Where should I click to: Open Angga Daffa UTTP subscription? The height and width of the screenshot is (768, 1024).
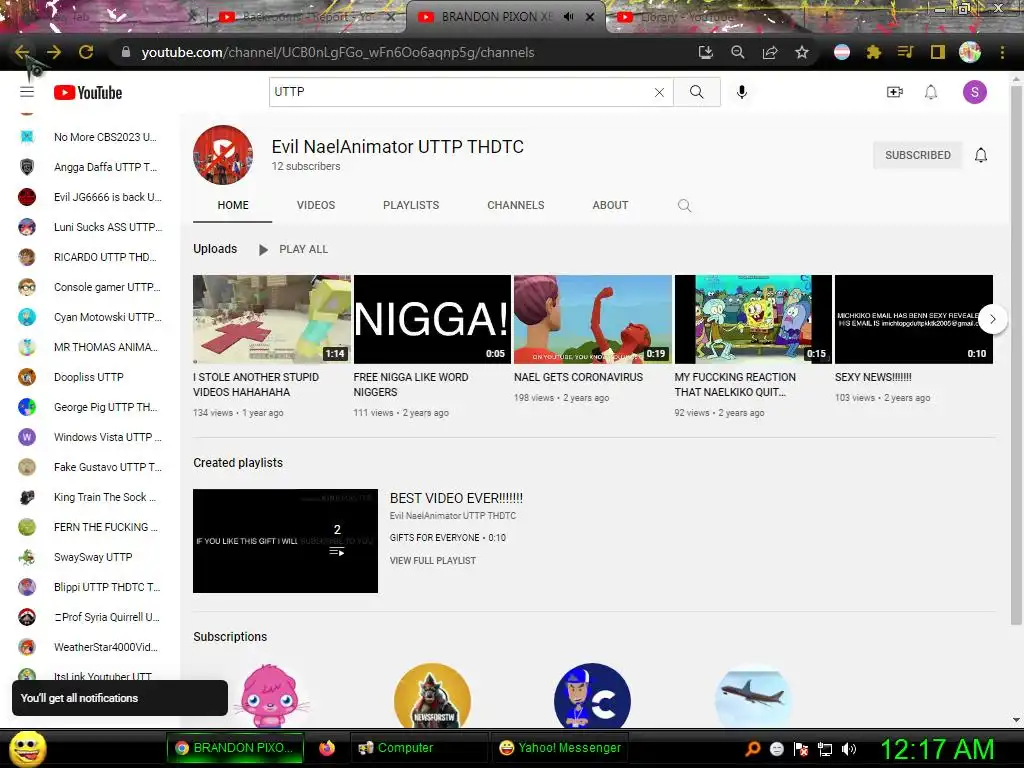click(x=90, y=167)
